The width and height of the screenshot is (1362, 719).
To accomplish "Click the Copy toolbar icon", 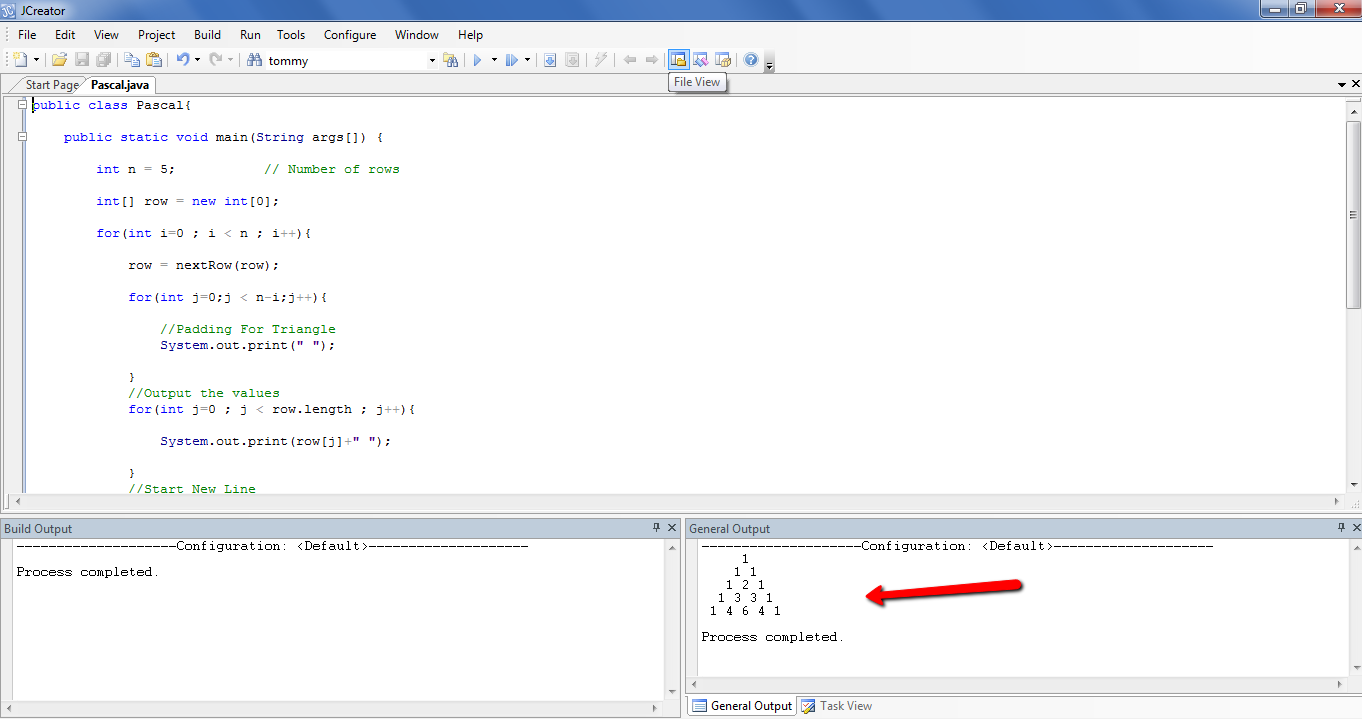I will tap(132, 60).
